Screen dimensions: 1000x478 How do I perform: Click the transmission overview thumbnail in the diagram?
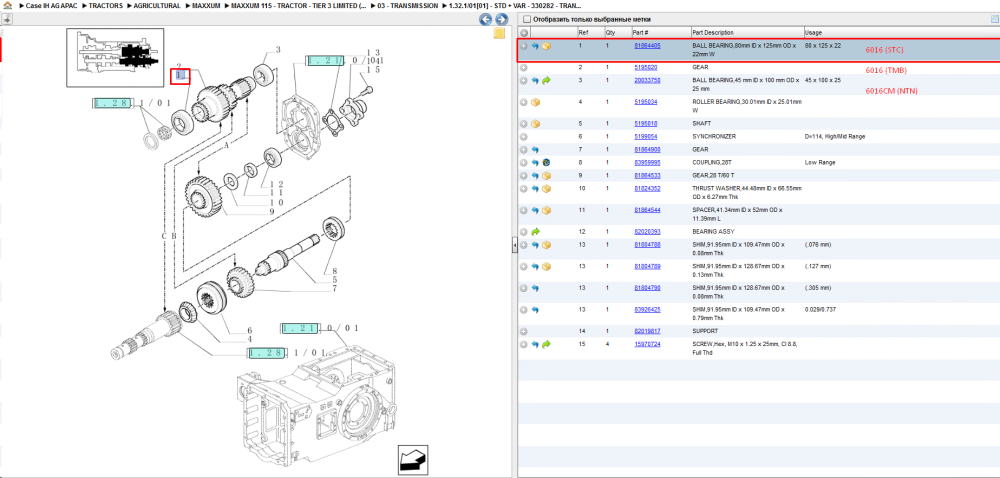115,57
